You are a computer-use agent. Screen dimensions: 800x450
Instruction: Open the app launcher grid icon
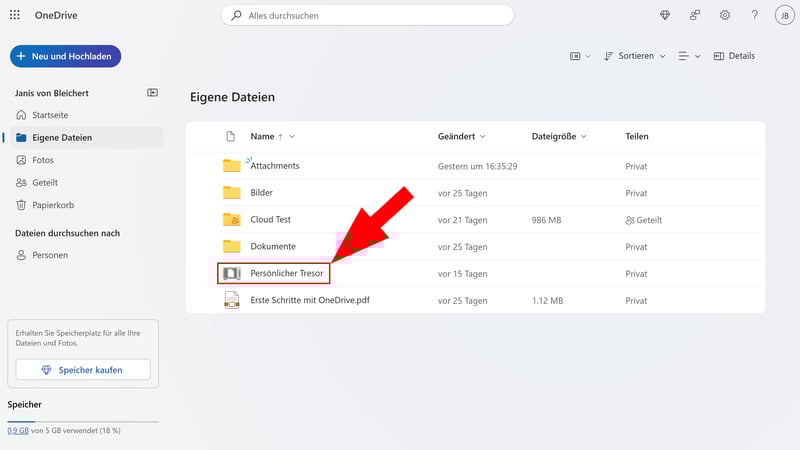(x=15, y=15)
